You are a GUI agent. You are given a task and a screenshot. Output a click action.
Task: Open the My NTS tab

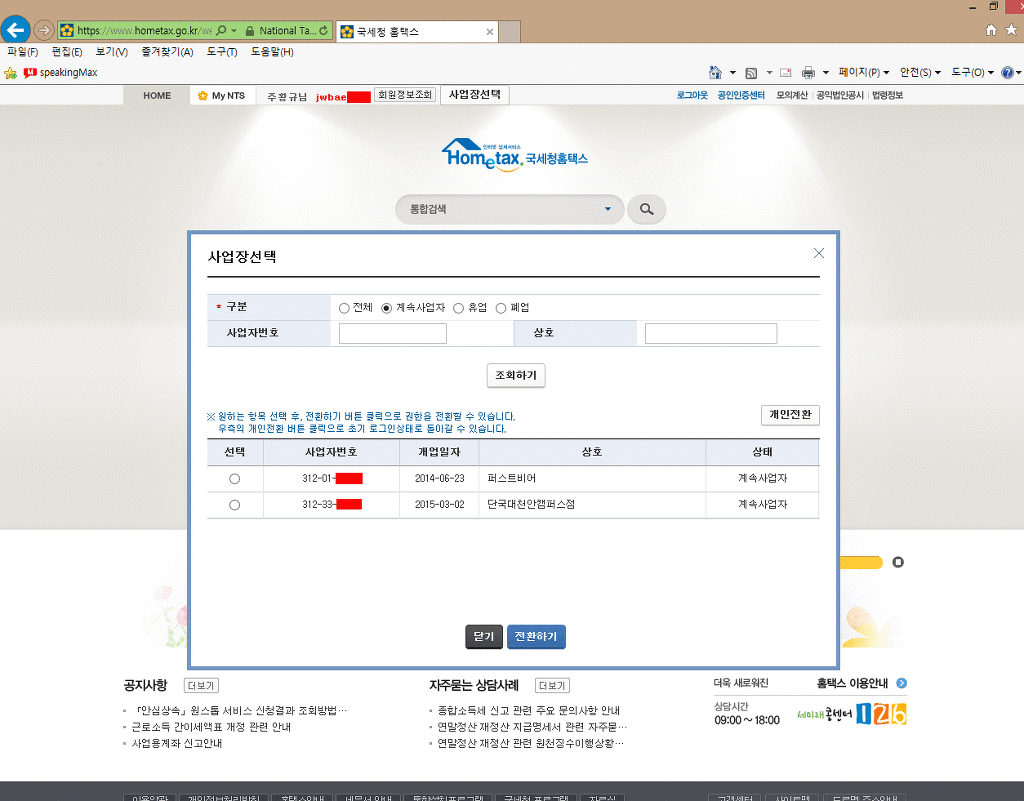coord(221,95)
